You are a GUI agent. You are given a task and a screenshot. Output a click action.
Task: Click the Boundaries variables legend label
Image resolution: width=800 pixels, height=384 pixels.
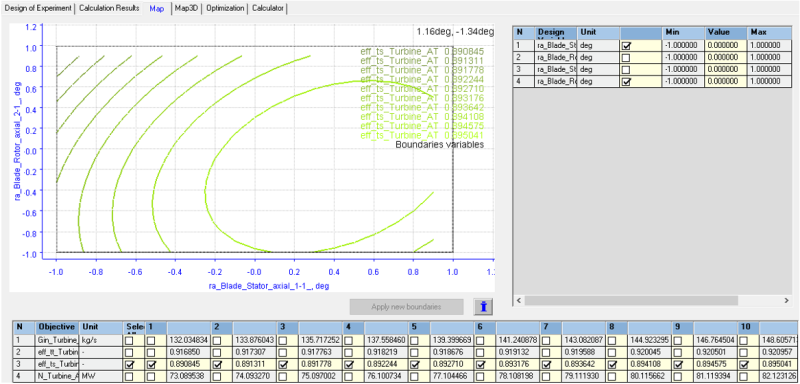(440, 145)
